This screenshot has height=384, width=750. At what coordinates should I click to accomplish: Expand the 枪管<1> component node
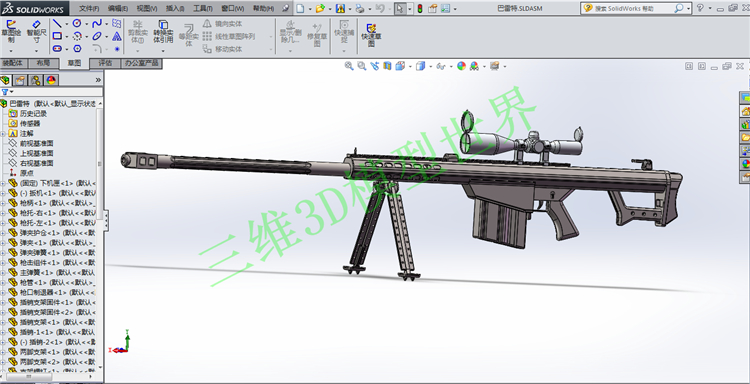pyautogui.click(x=3, y=282)
